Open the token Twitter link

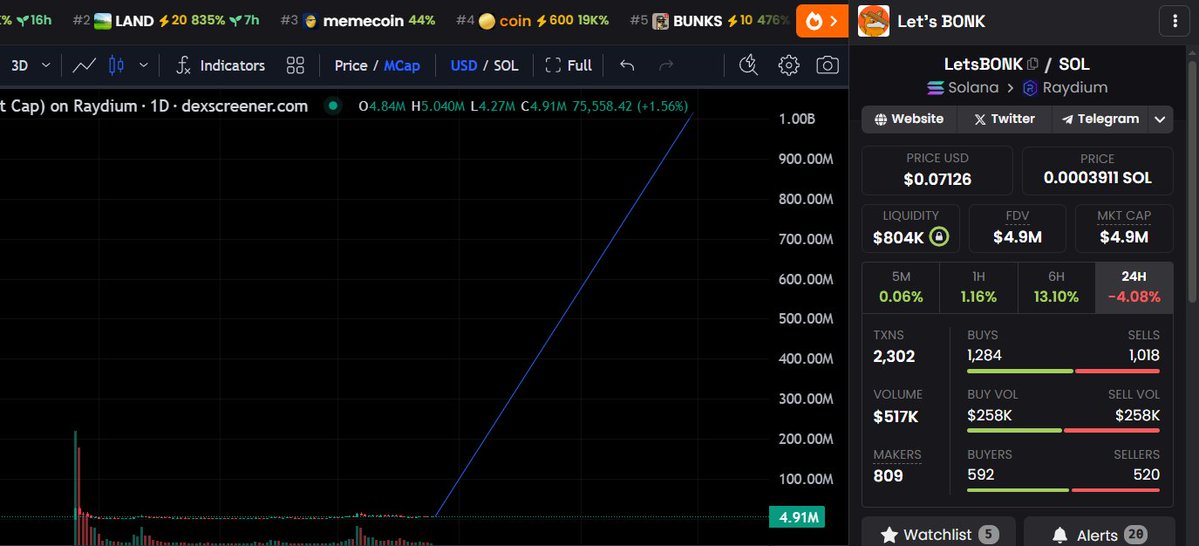click(1004, 119)
